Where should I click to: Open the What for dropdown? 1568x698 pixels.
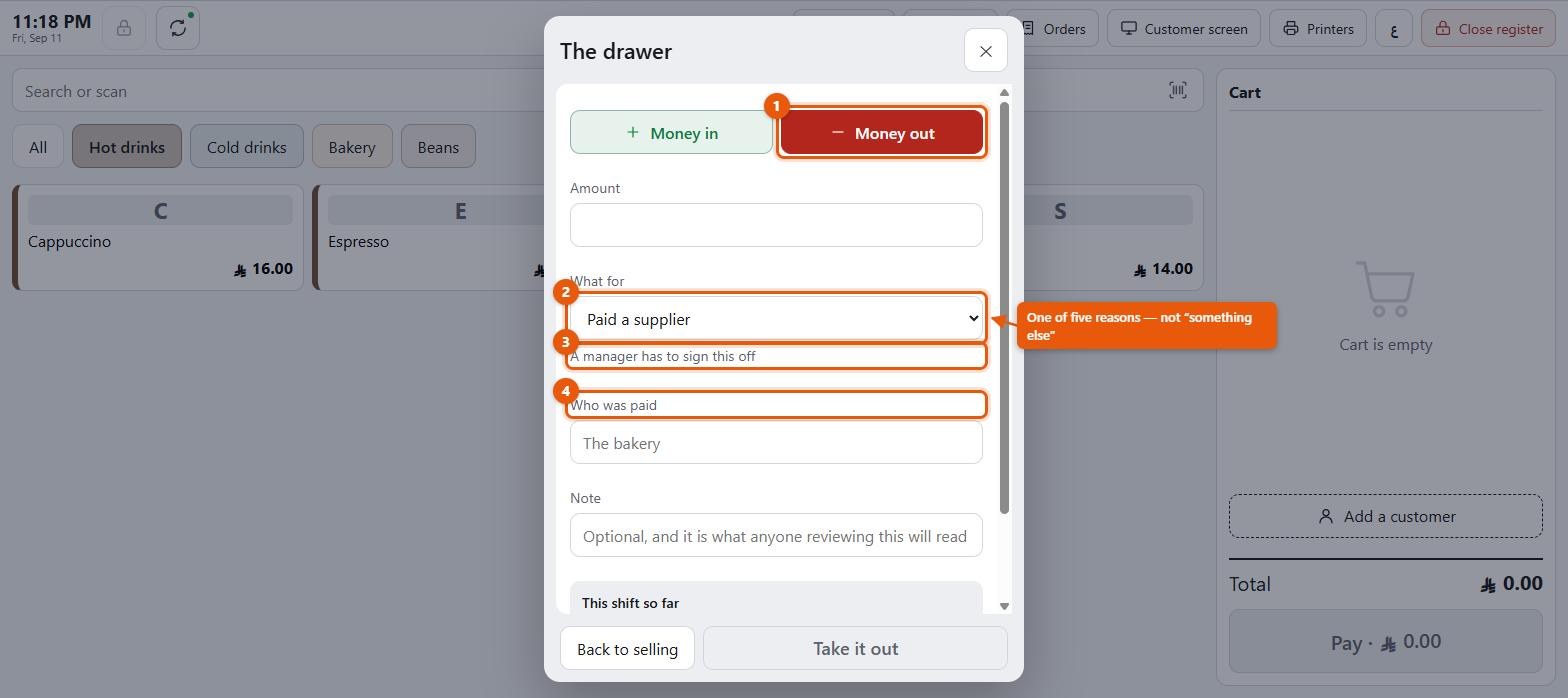tap(776, 319)
